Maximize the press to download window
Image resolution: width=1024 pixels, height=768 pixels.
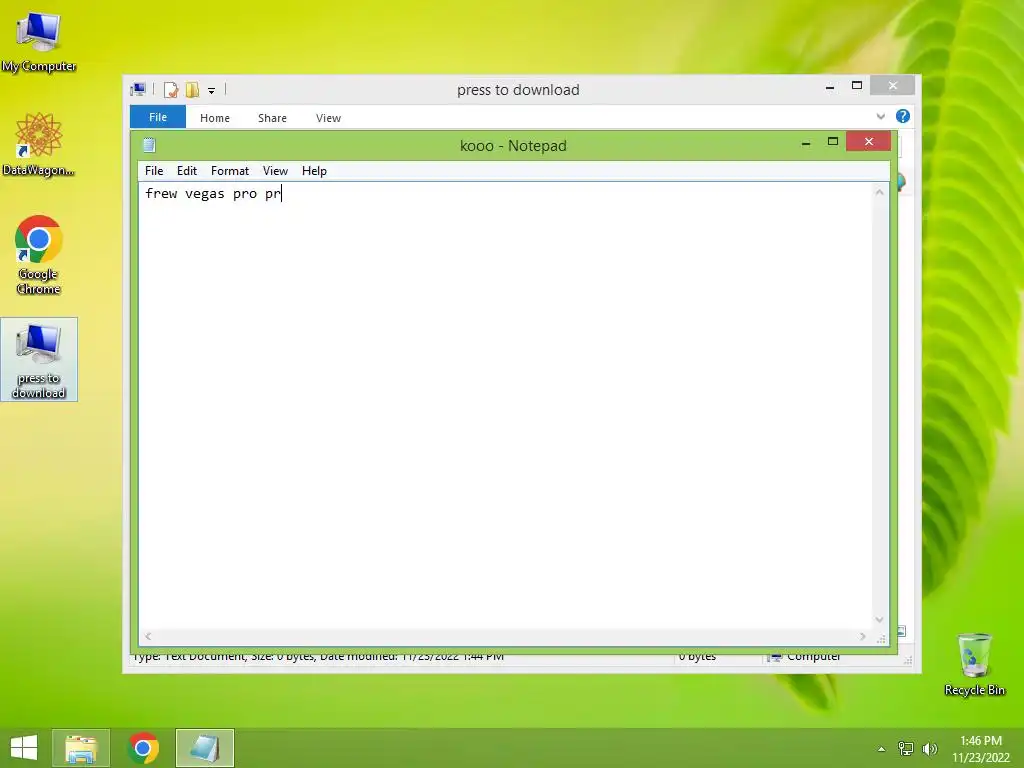(x=857, y=86)
